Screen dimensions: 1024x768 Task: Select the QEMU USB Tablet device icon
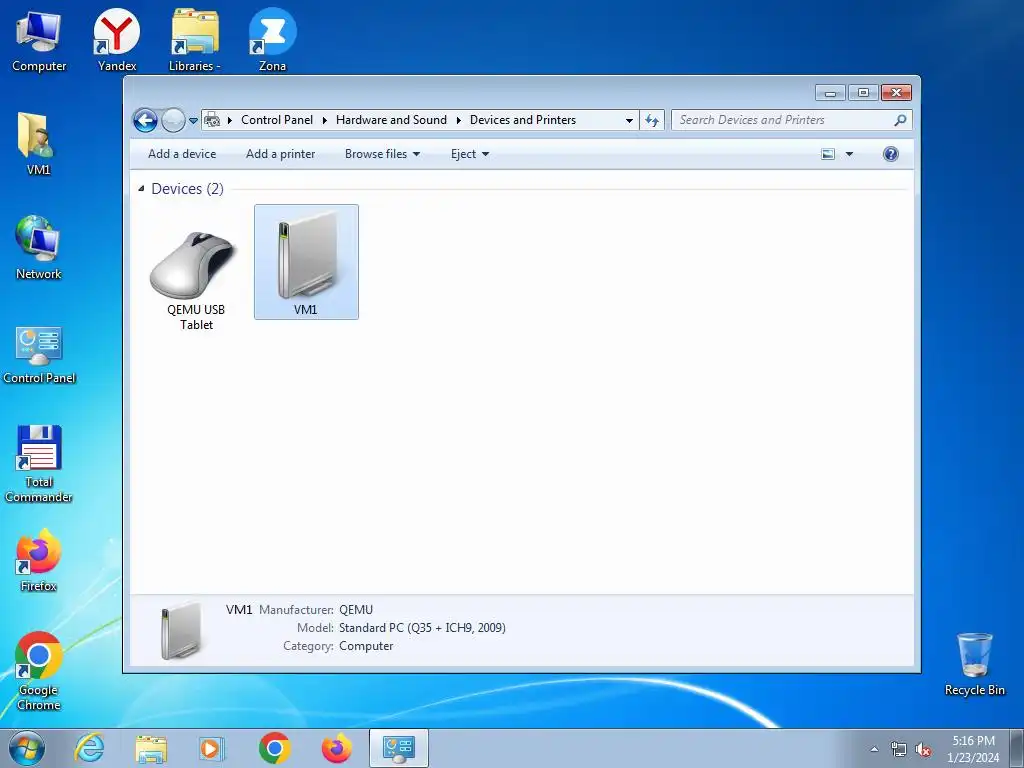coord(195,281)
